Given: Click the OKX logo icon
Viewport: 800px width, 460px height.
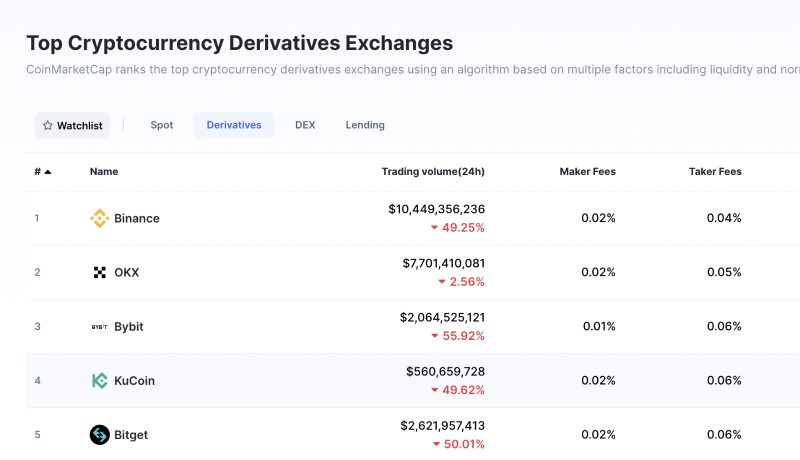Looking at the screenshot, I should (x=99, y=272).
